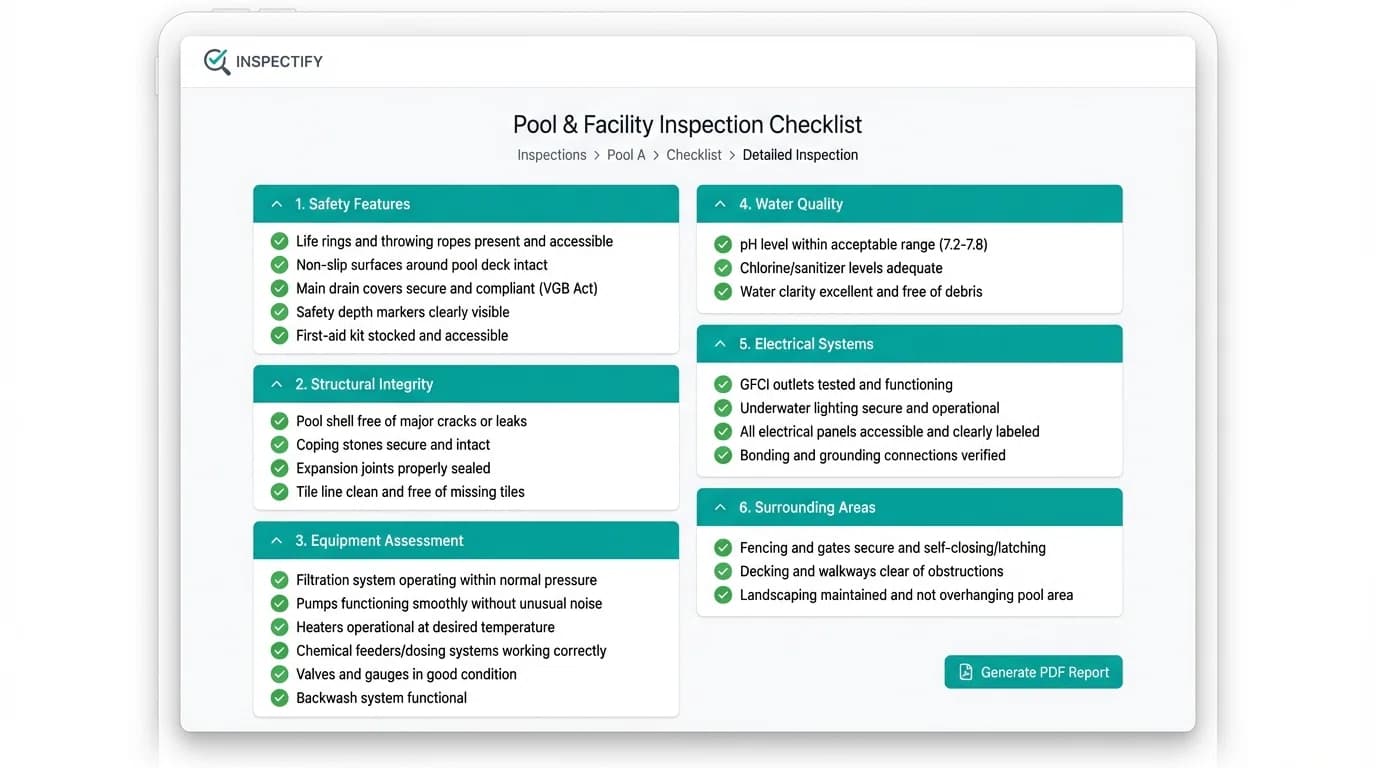Image resolution: width=1376 pixels, height=768 pixels.
Task: Select the 'Detailed Inspection' breadcrumb item
Action: (800, 154)
